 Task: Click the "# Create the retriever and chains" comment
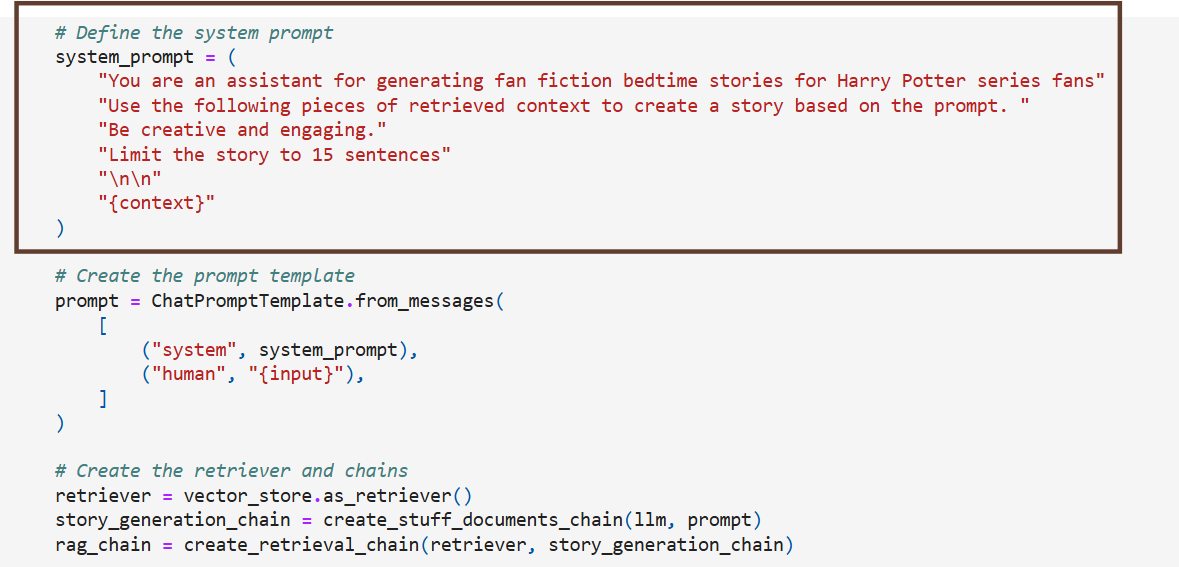[x=232, y=471]
